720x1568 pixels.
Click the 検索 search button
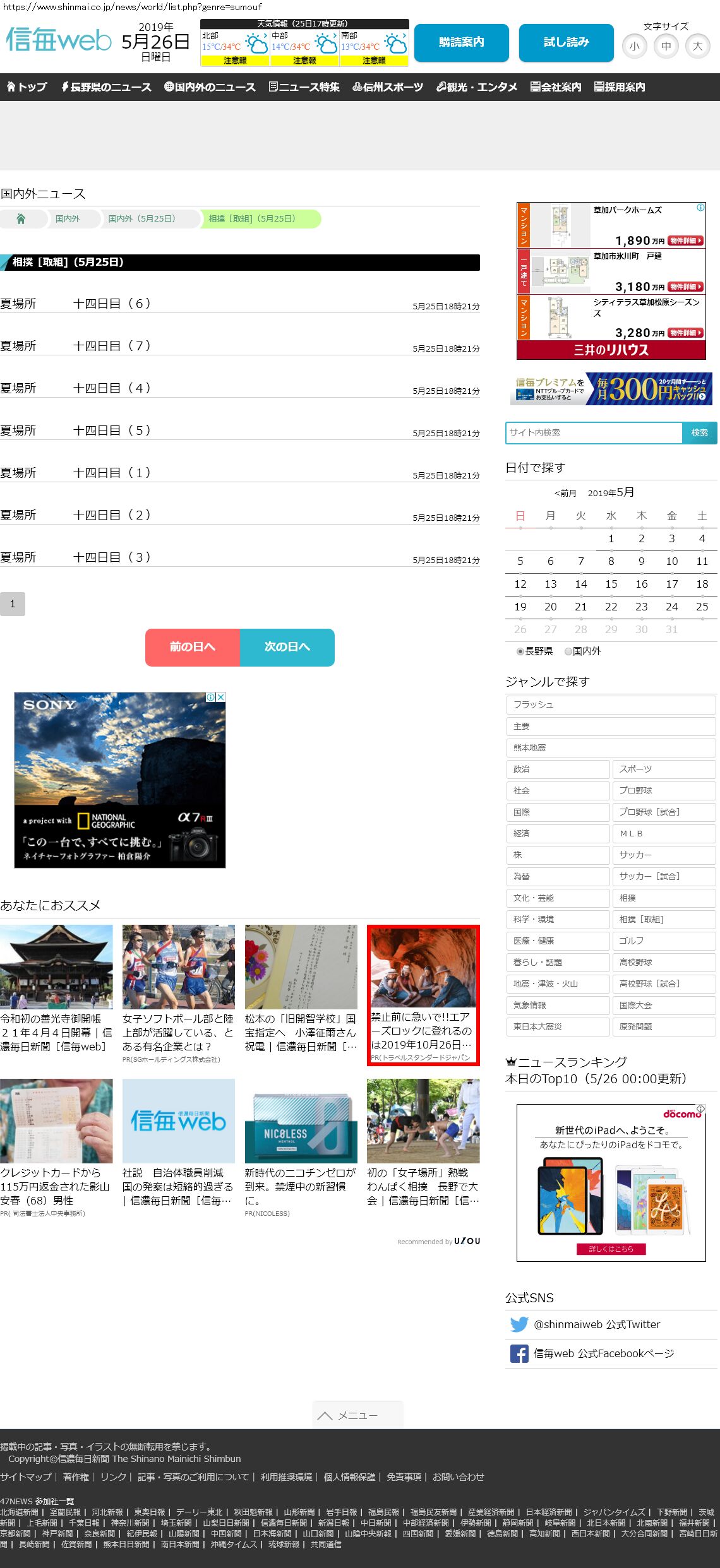point(700,432)
